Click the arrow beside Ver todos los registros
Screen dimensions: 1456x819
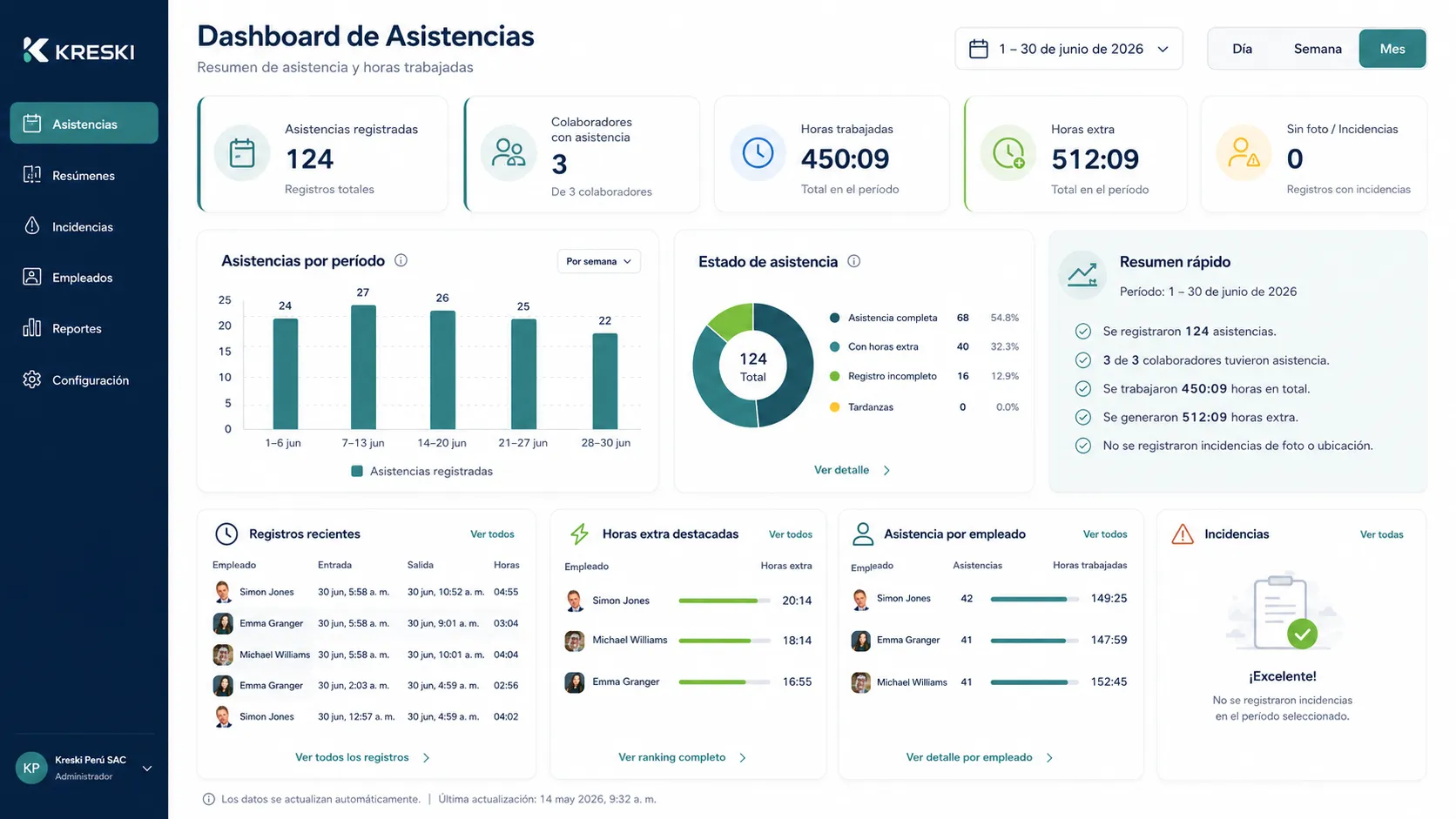pyautogui.click(x=426, y=758)
